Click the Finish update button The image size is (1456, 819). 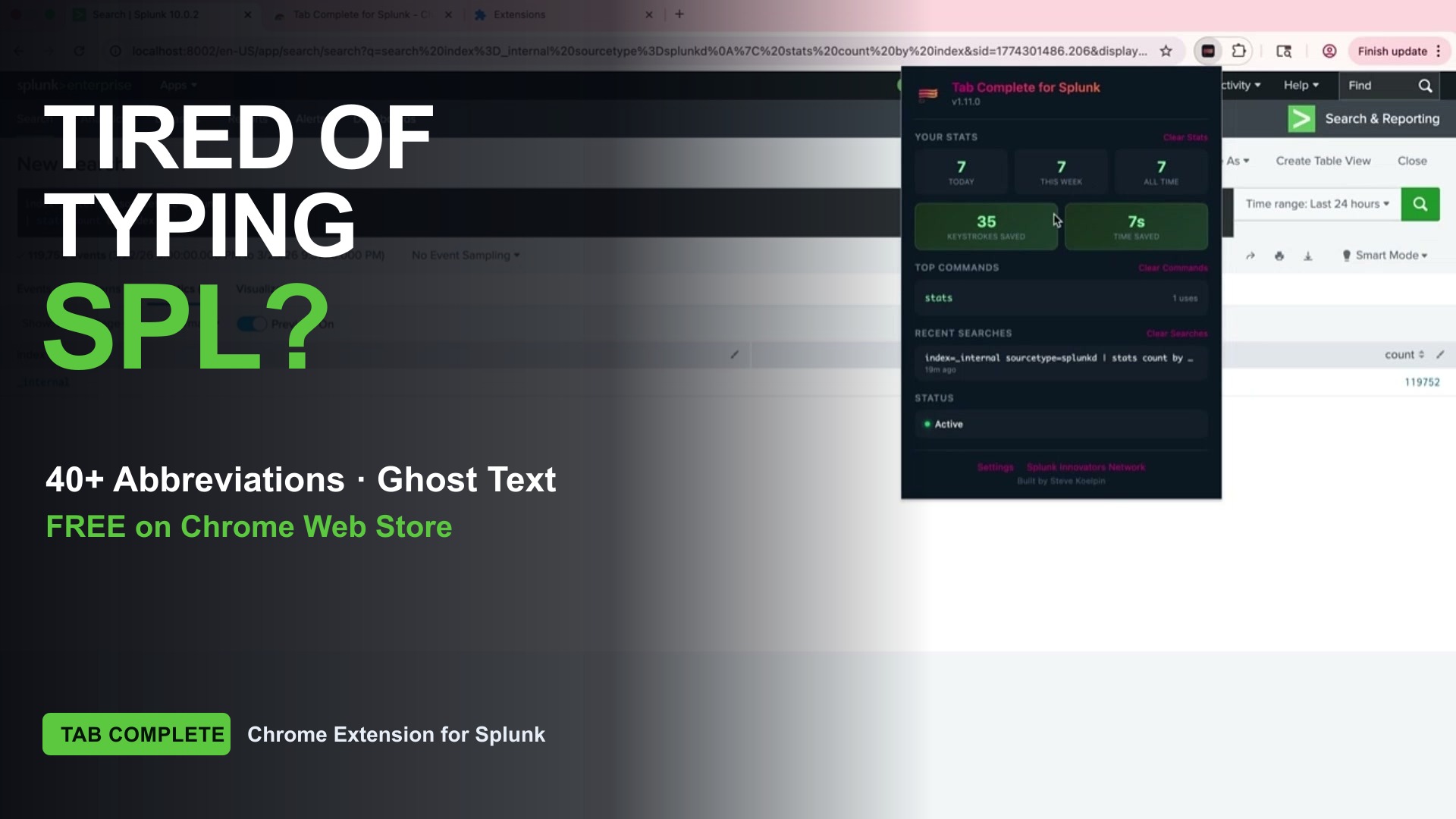pos(1392,51)
